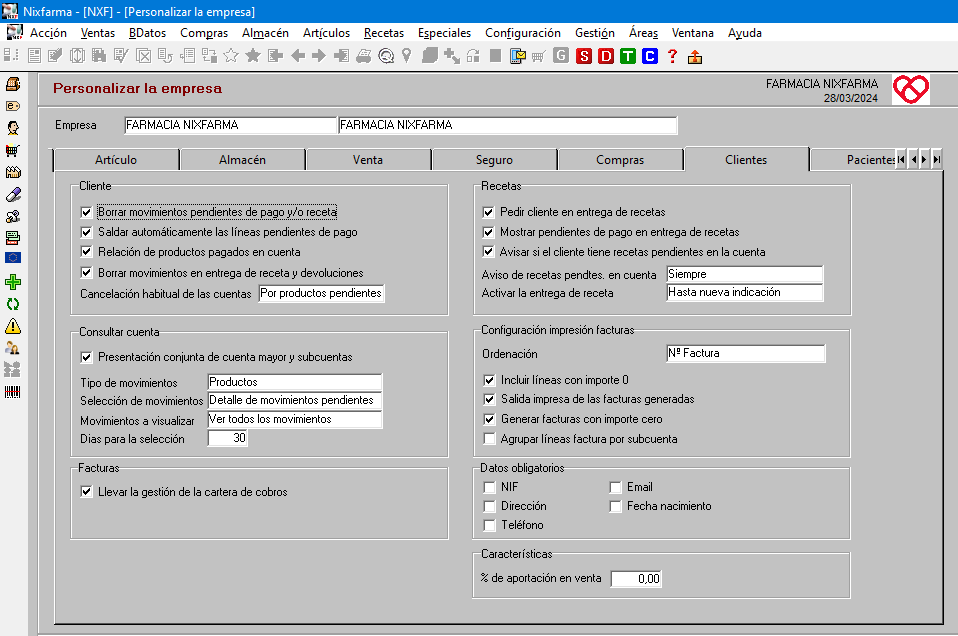The width and height of the screenshot is (958, 636).
Task: Click the red S toolbar button
Action: click(584, 56)
